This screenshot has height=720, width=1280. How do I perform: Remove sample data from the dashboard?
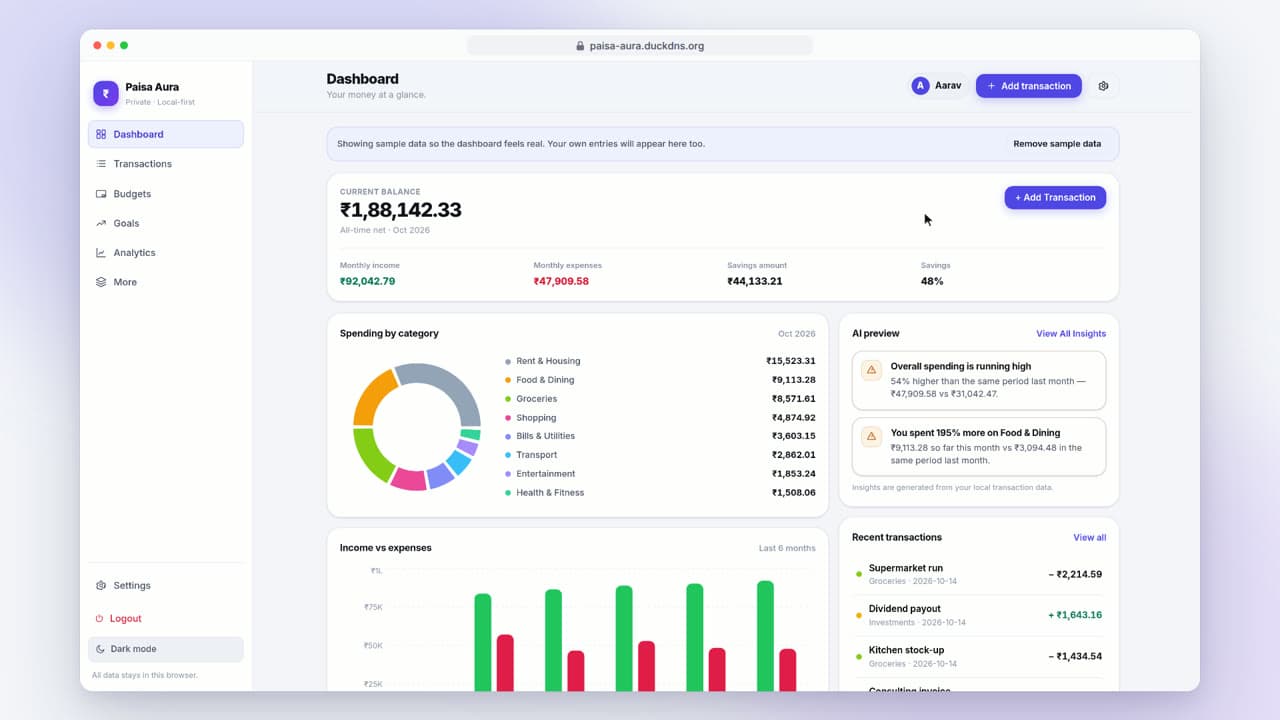pos(1057,144)
